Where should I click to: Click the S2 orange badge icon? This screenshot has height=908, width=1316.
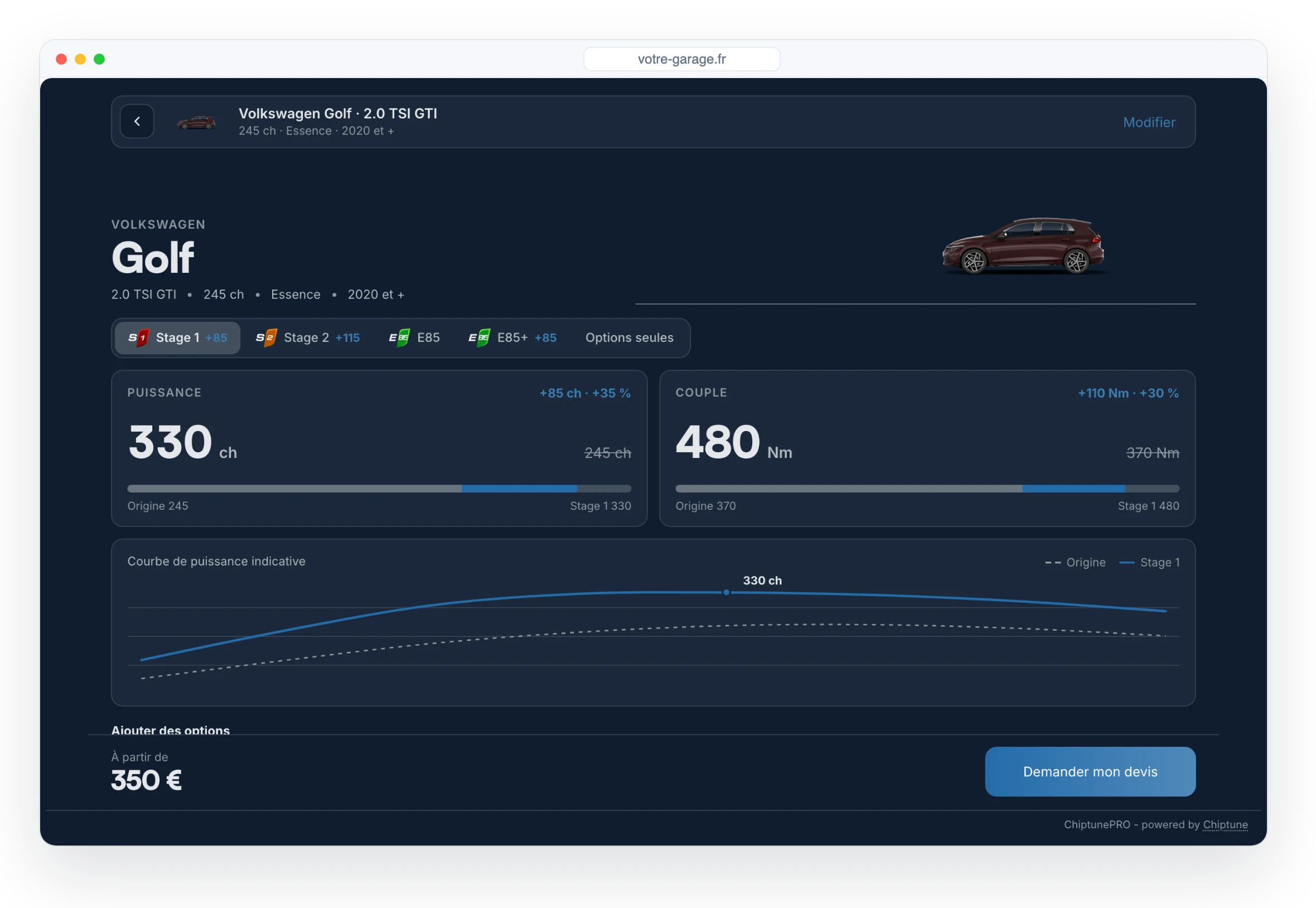coord(266,338)
